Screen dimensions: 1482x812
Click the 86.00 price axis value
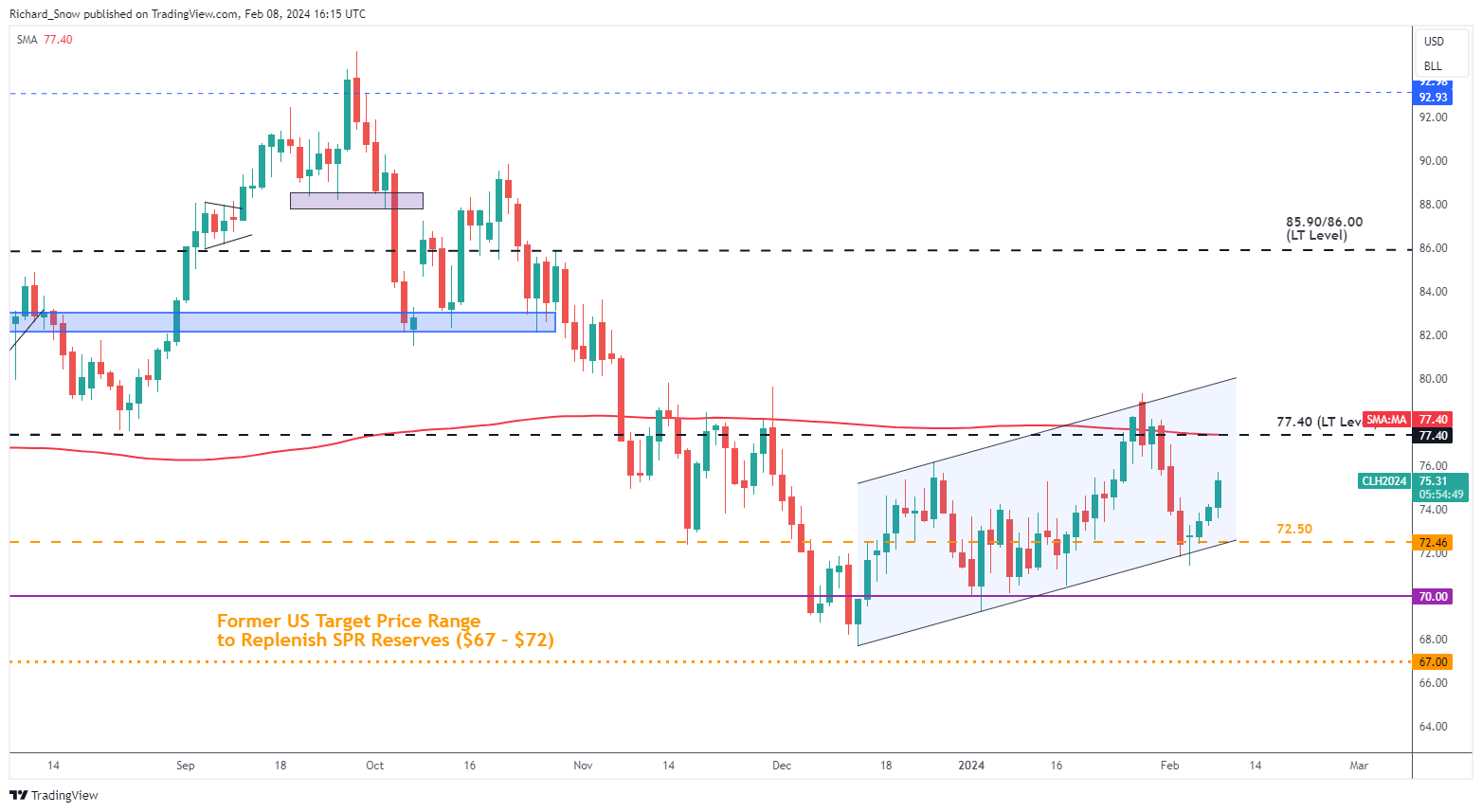tap(1433, 248)
